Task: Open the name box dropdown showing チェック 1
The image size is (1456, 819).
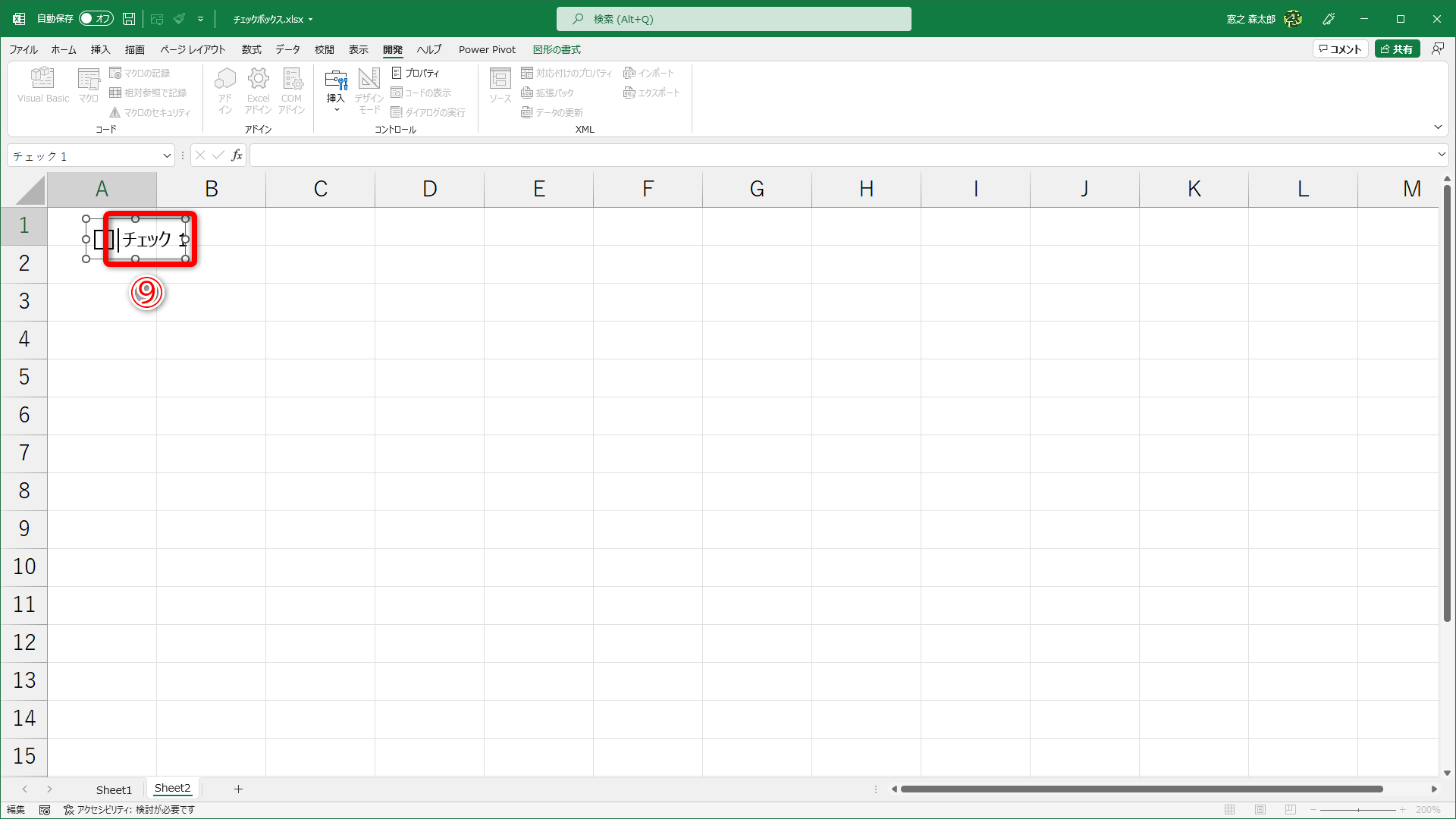Action: [x=167, y=155]
